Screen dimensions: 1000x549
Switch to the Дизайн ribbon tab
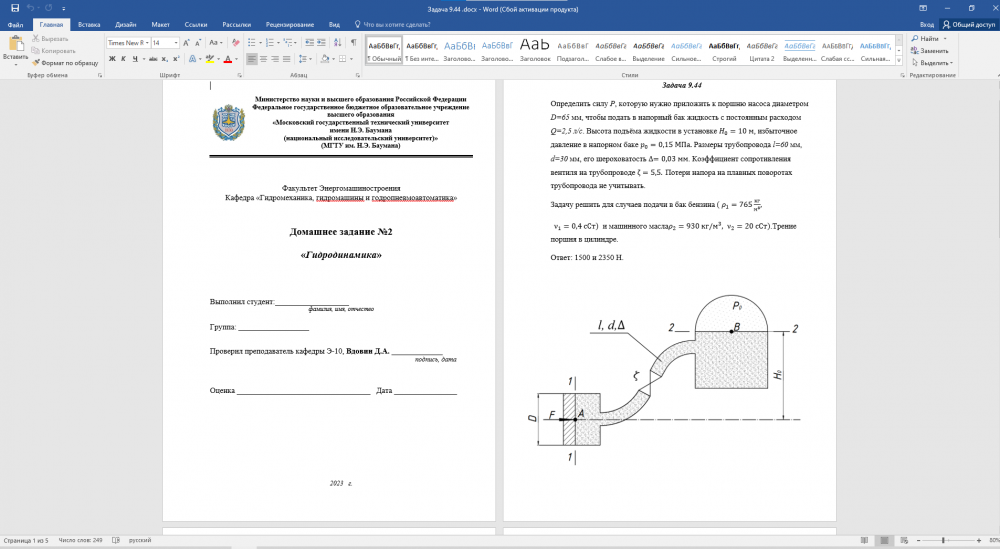click(126, 25)
